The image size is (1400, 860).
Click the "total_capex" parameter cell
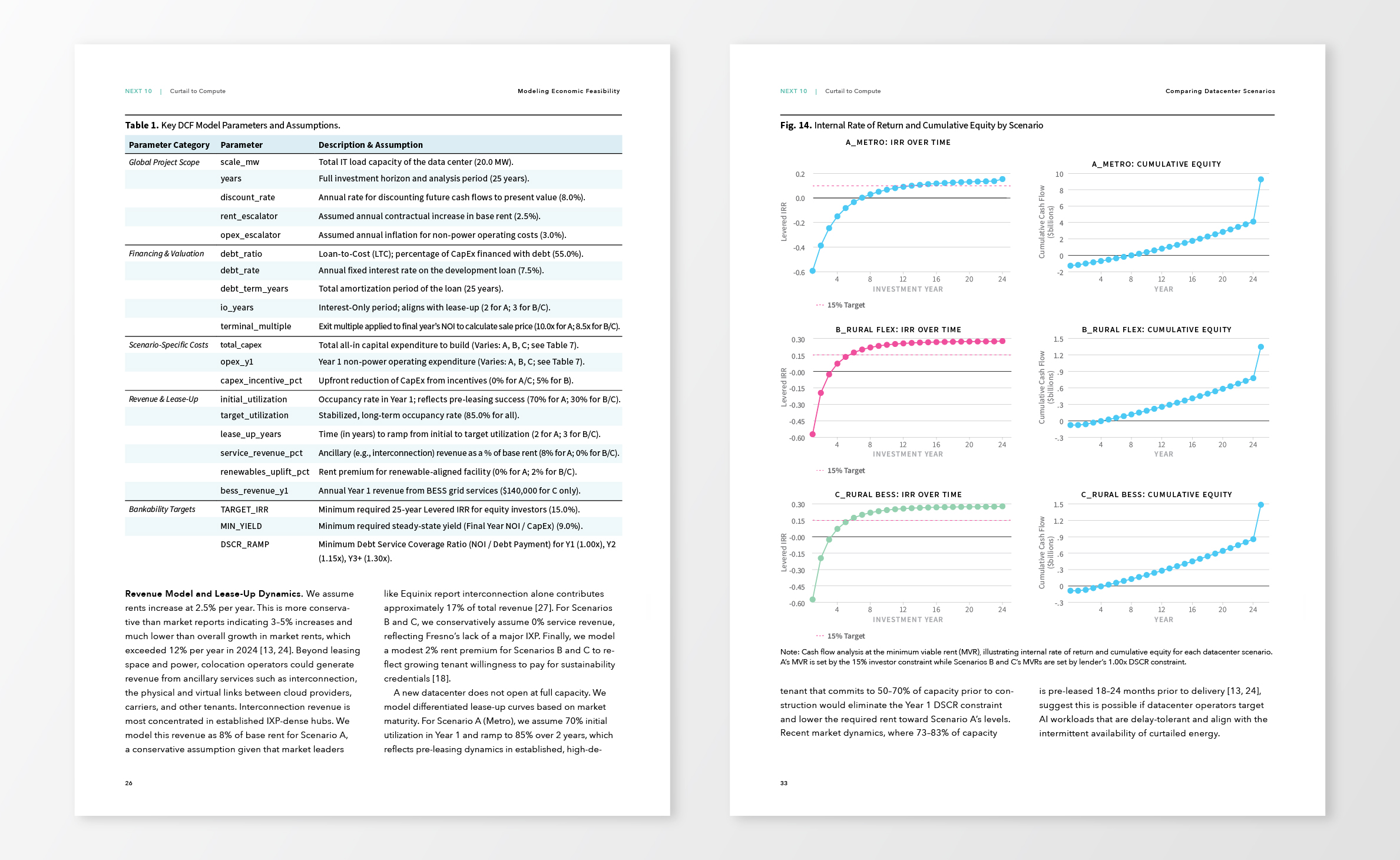click(x=241, y=345)
